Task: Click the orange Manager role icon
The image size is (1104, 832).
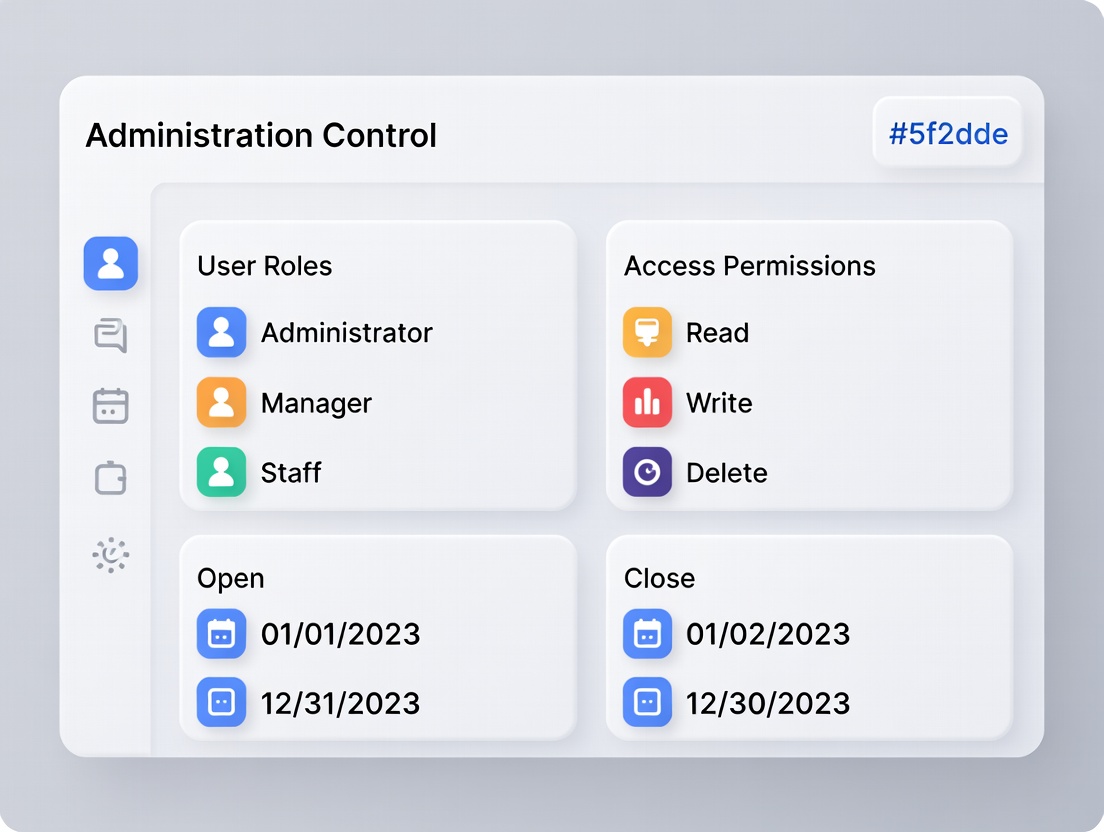Action: pyautogui.click(x=221, y=402)
